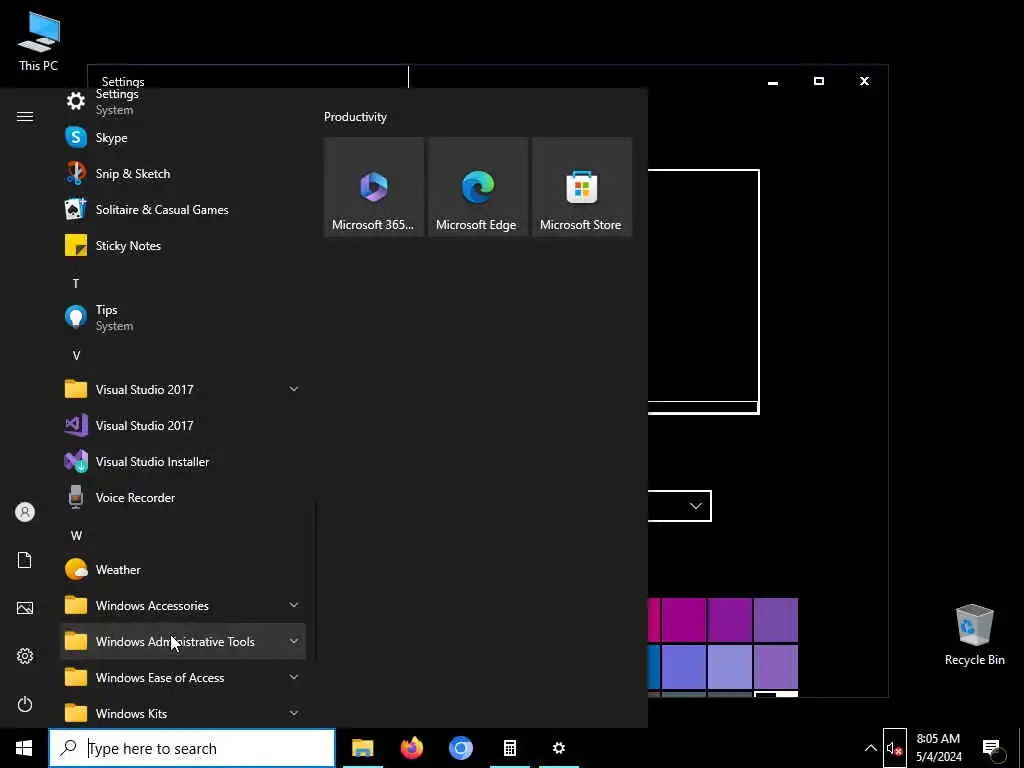
Task: Jump to letter T section header
Action: [76, 283]
